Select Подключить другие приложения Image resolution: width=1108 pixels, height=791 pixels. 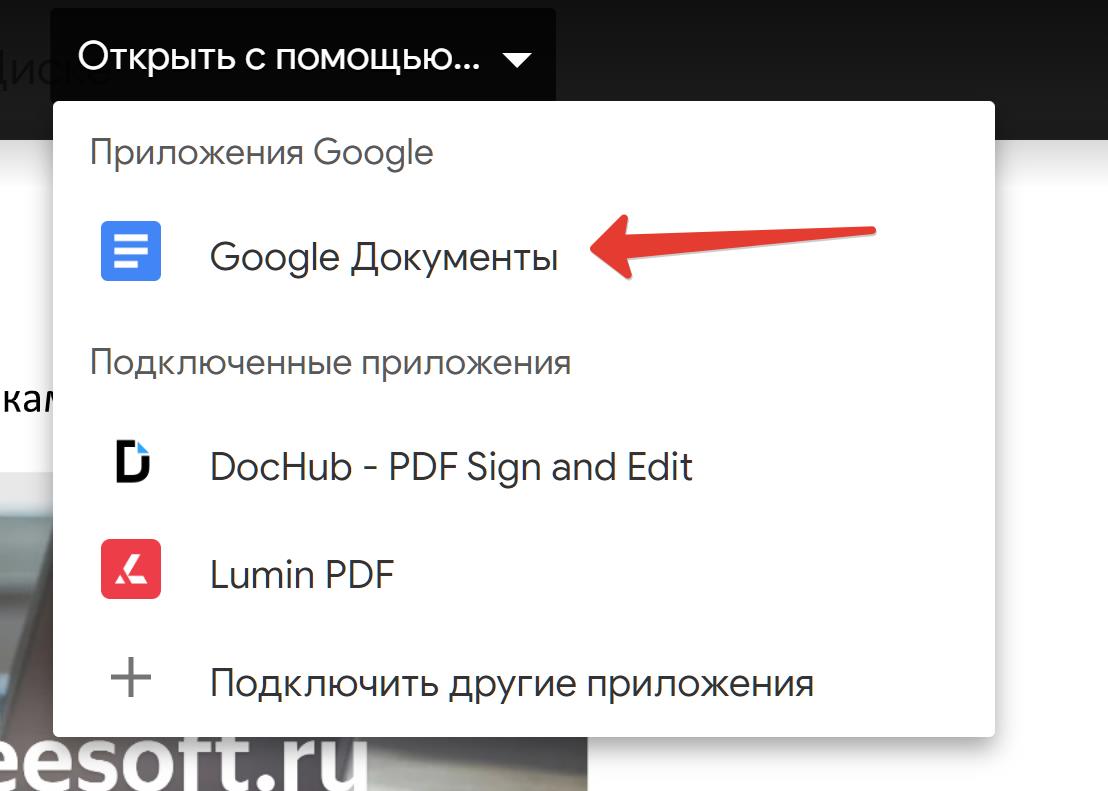click(x=511, y=684)
